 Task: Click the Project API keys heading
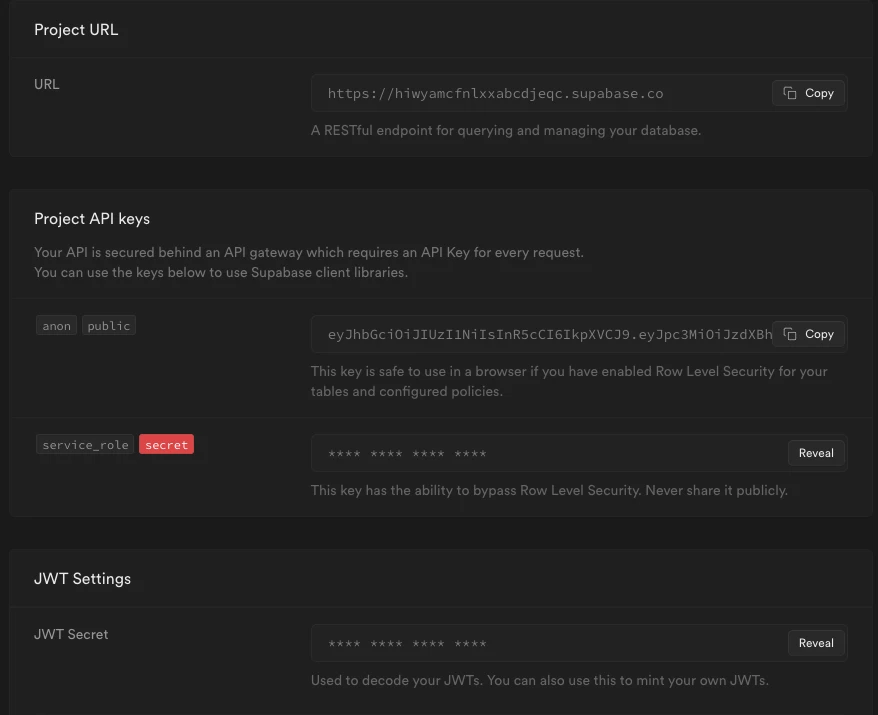point(92,218)
